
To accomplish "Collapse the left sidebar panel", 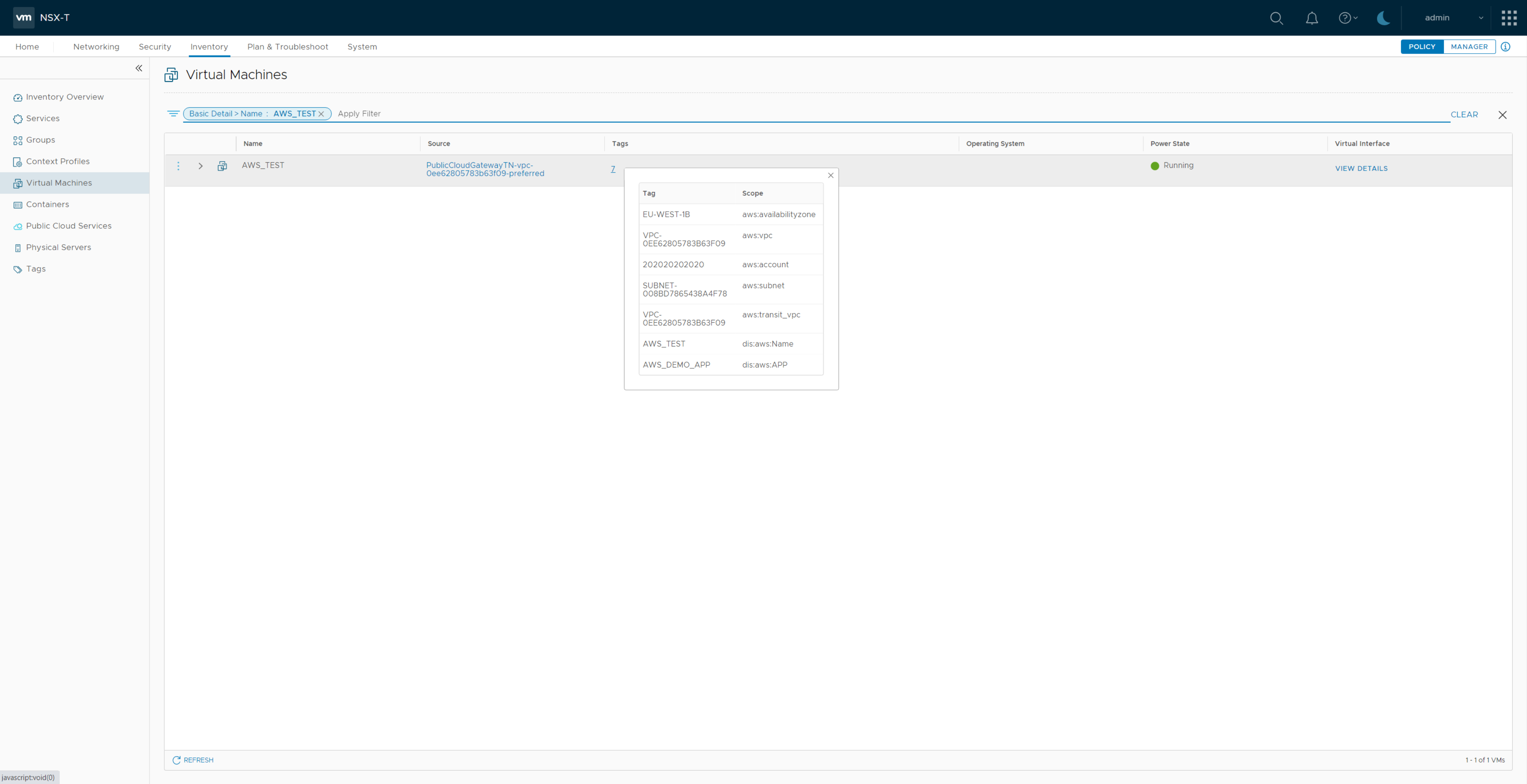I will 139,68.
